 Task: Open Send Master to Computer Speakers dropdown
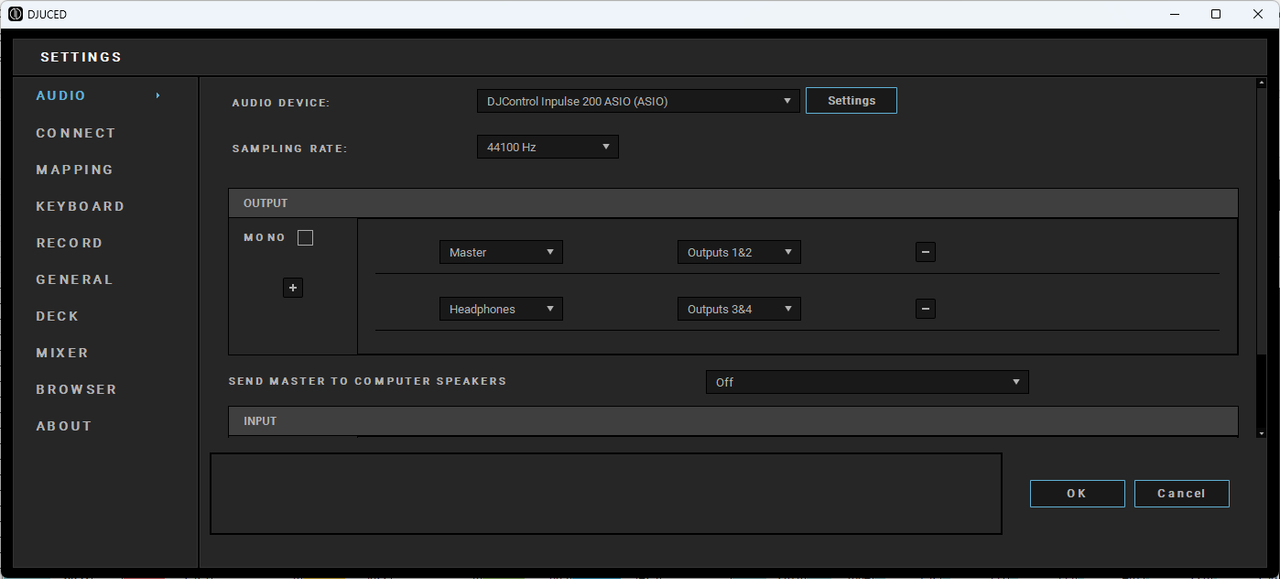(x=867, y=382)
